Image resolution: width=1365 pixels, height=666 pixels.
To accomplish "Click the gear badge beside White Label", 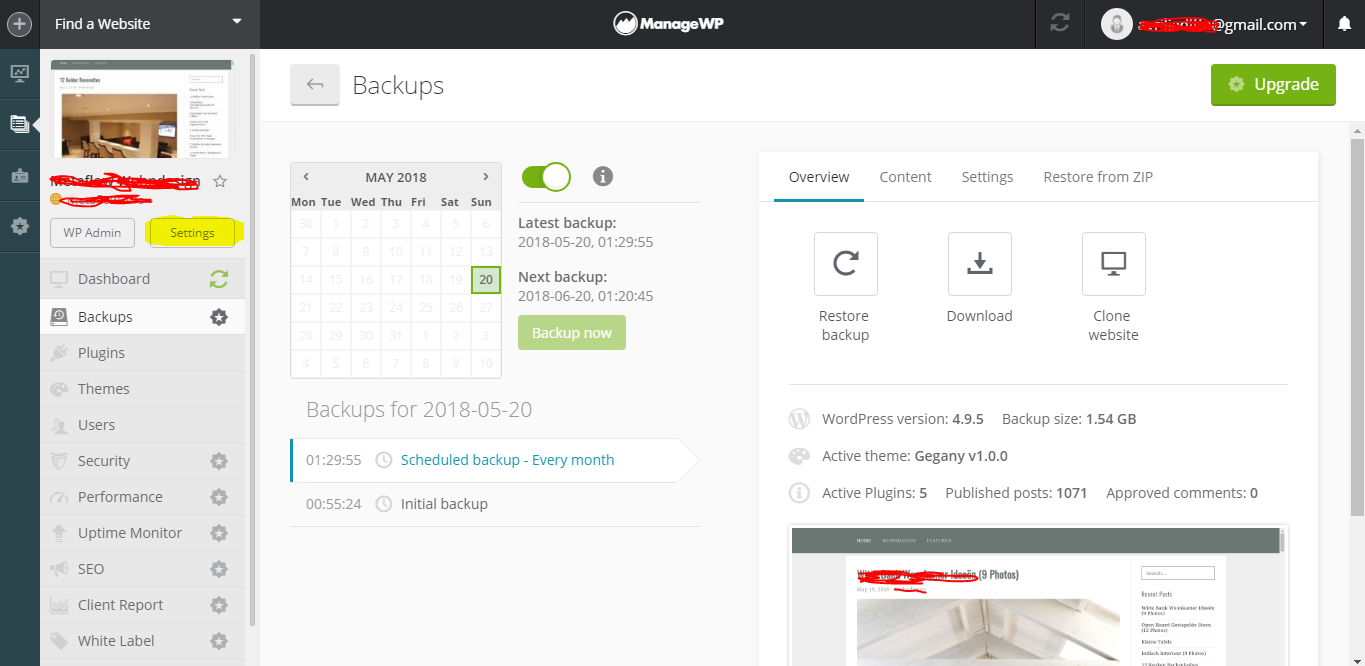I will coord(219,641).
